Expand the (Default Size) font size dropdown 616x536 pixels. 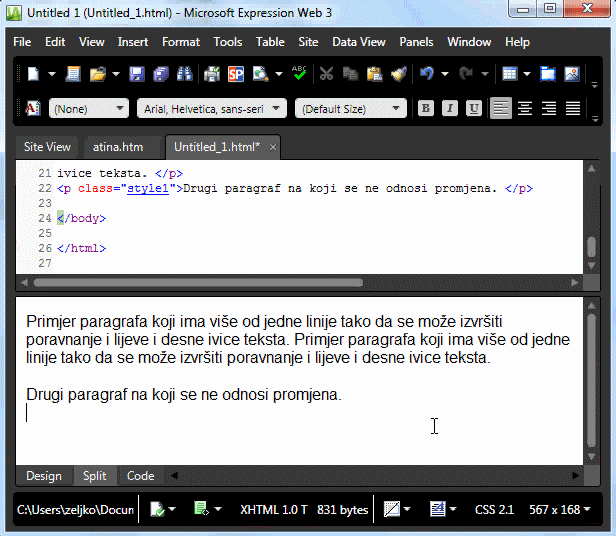click(x=351, y=108)
